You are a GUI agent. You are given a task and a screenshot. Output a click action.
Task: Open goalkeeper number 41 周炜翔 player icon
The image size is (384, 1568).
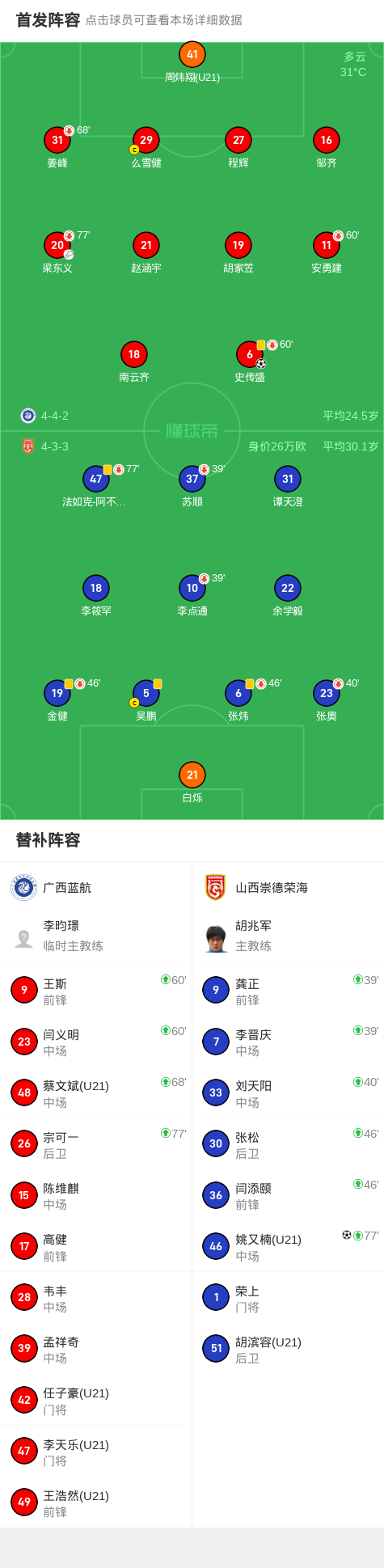coord(192,55)
